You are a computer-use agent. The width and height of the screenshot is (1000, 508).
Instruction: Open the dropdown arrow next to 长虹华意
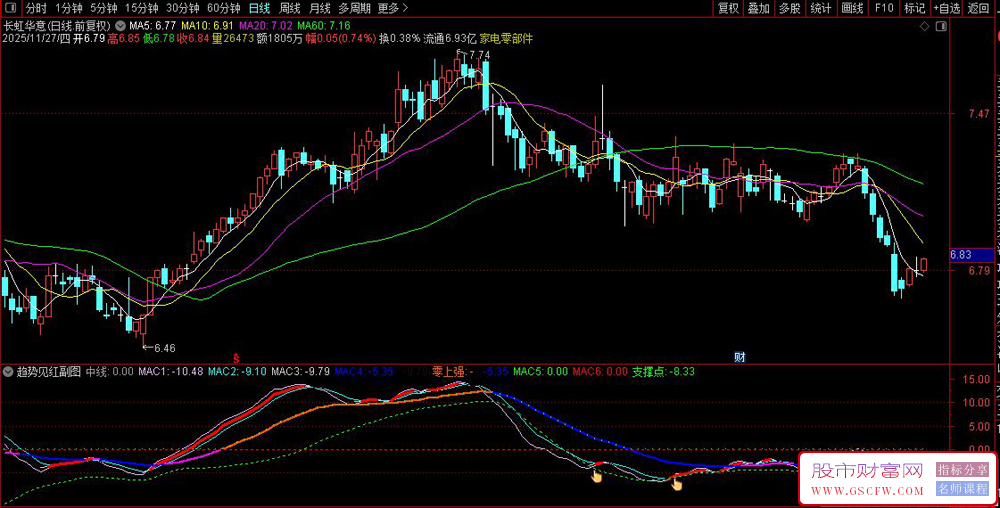click(x=121, y=24)
